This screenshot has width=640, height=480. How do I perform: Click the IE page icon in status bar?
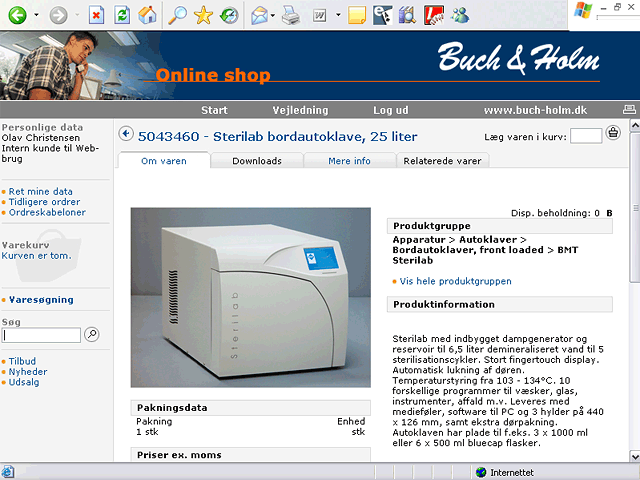pyautogui.click(x=8, y=472)
